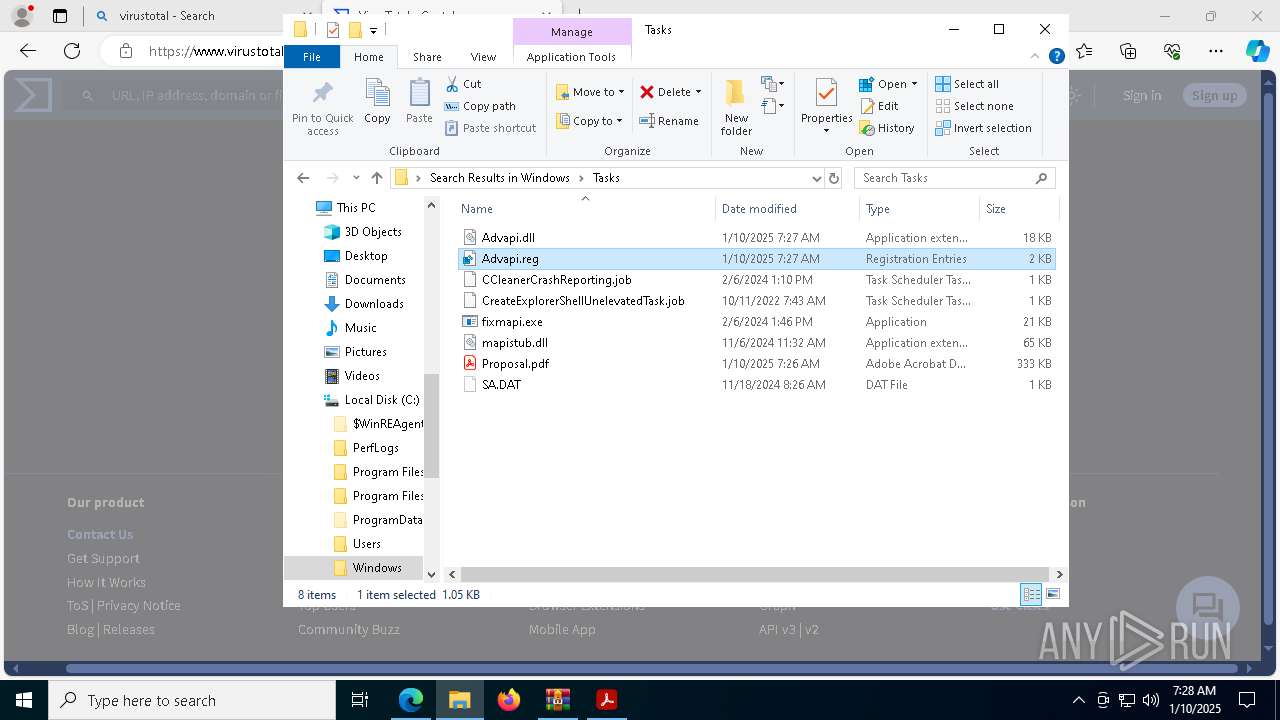This screenshot has height=720, width=1280.
Task: Open the File menu tab
Action: pyautogui.click(x=312, y=57)
